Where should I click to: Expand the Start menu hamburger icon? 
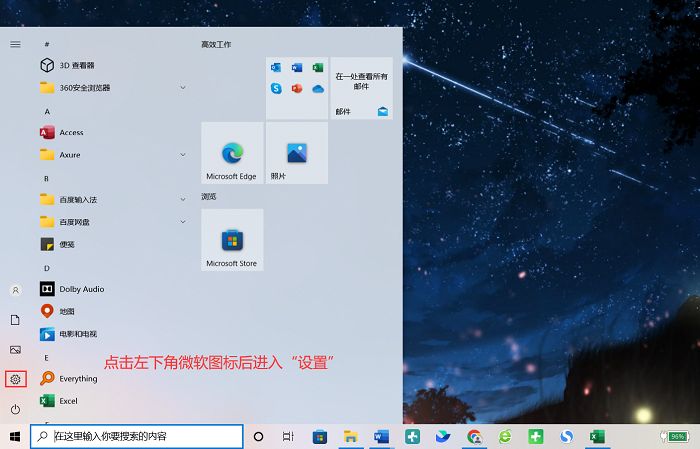(15, 44)
